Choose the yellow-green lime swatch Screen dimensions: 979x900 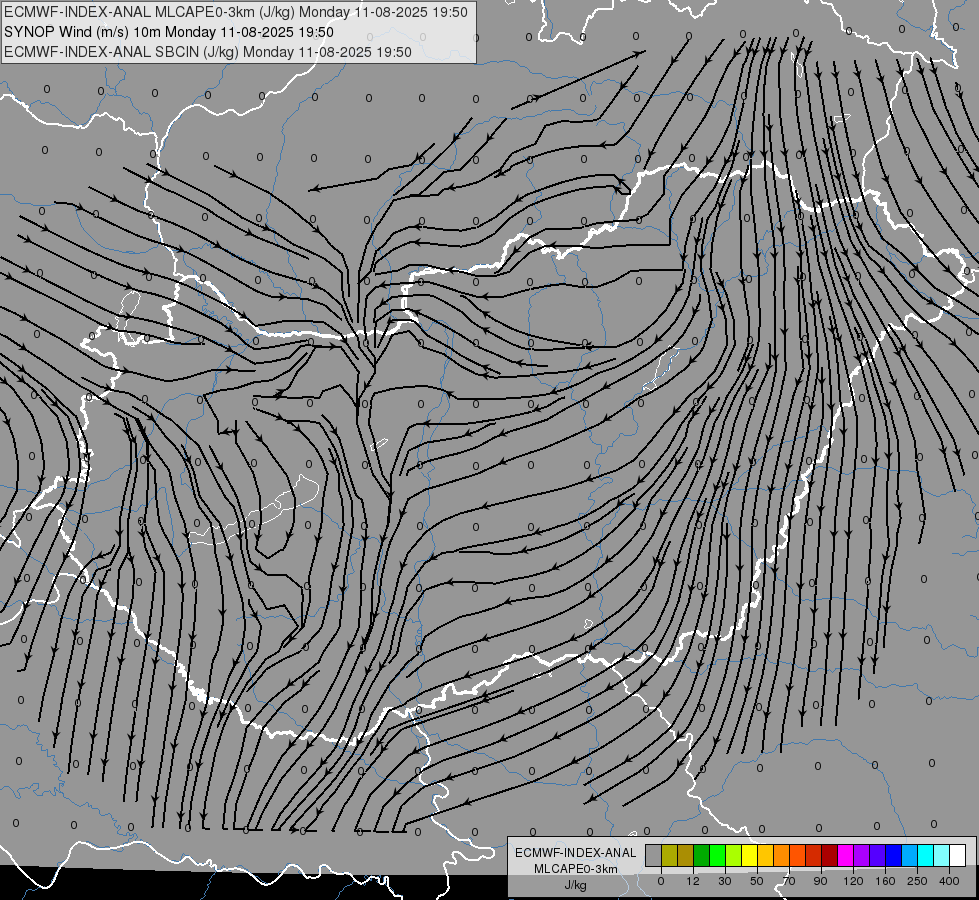734,855
